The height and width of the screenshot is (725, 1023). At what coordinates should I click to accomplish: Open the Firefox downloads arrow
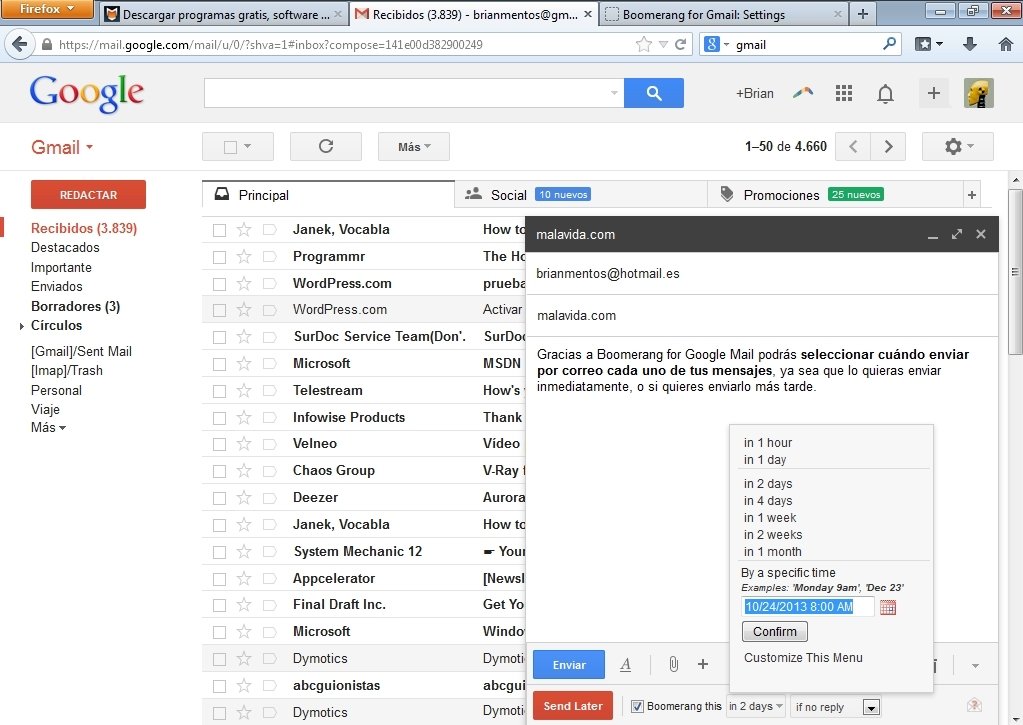click(x=970, y=44)
